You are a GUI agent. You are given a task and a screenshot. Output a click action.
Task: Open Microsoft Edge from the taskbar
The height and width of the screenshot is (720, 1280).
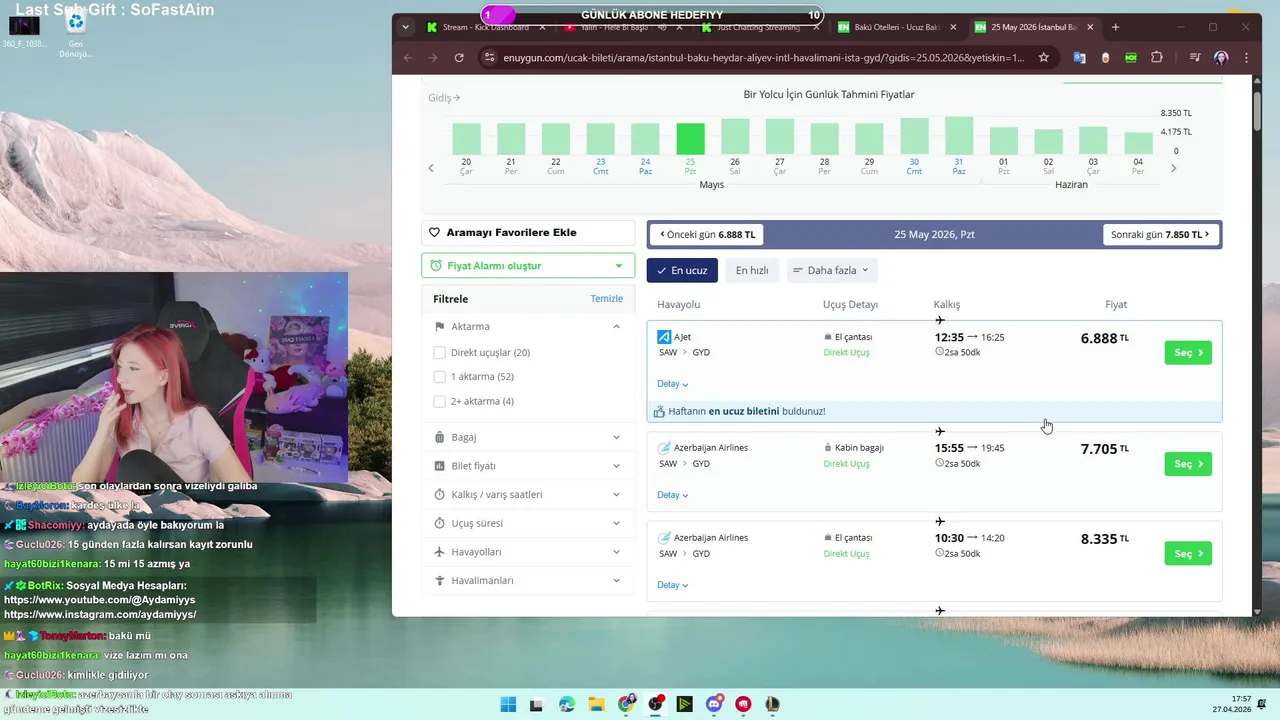(x=567, y=704)
